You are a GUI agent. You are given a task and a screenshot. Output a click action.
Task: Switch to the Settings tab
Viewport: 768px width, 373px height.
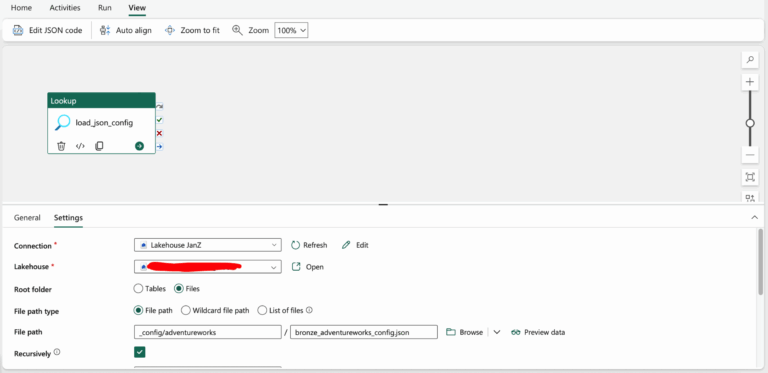pos(68,218)
